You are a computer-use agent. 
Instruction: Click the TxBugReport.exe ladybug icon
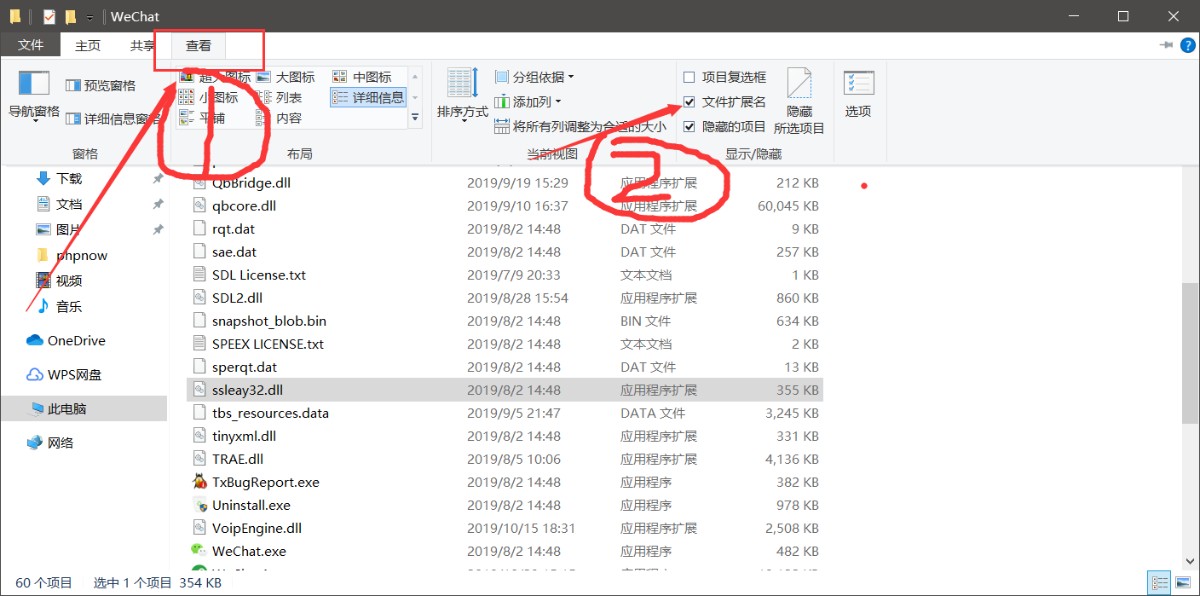(200, 482)
